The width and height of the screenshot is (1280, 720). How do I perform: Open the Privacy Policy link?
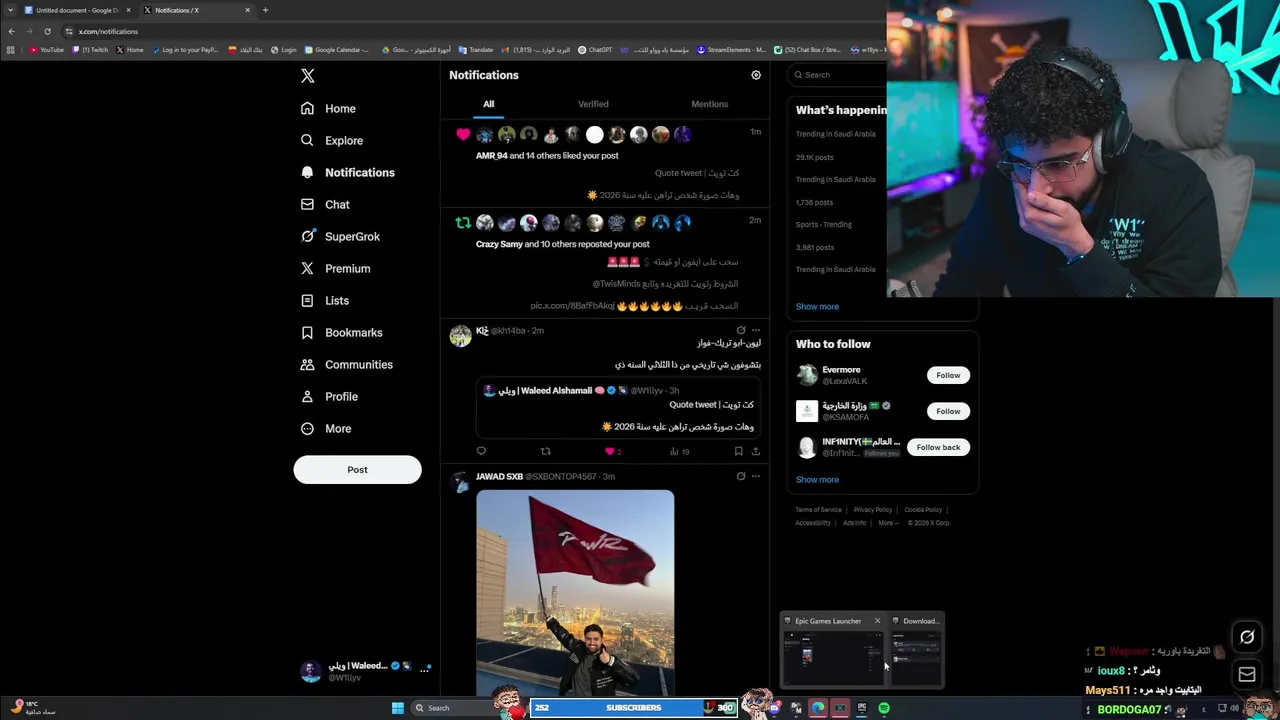[x=873, y=510]
